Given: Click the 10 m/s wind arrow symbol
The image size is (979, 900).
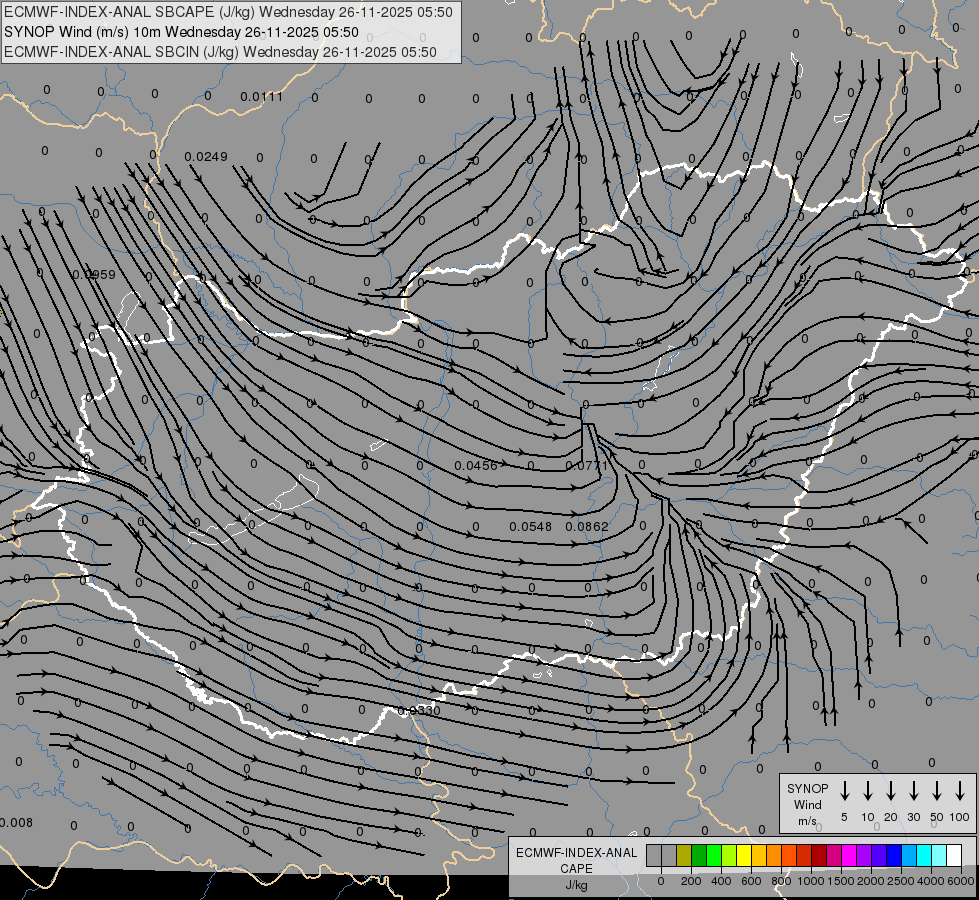Looking at the screenshot, I should click(x=868, y=791).
